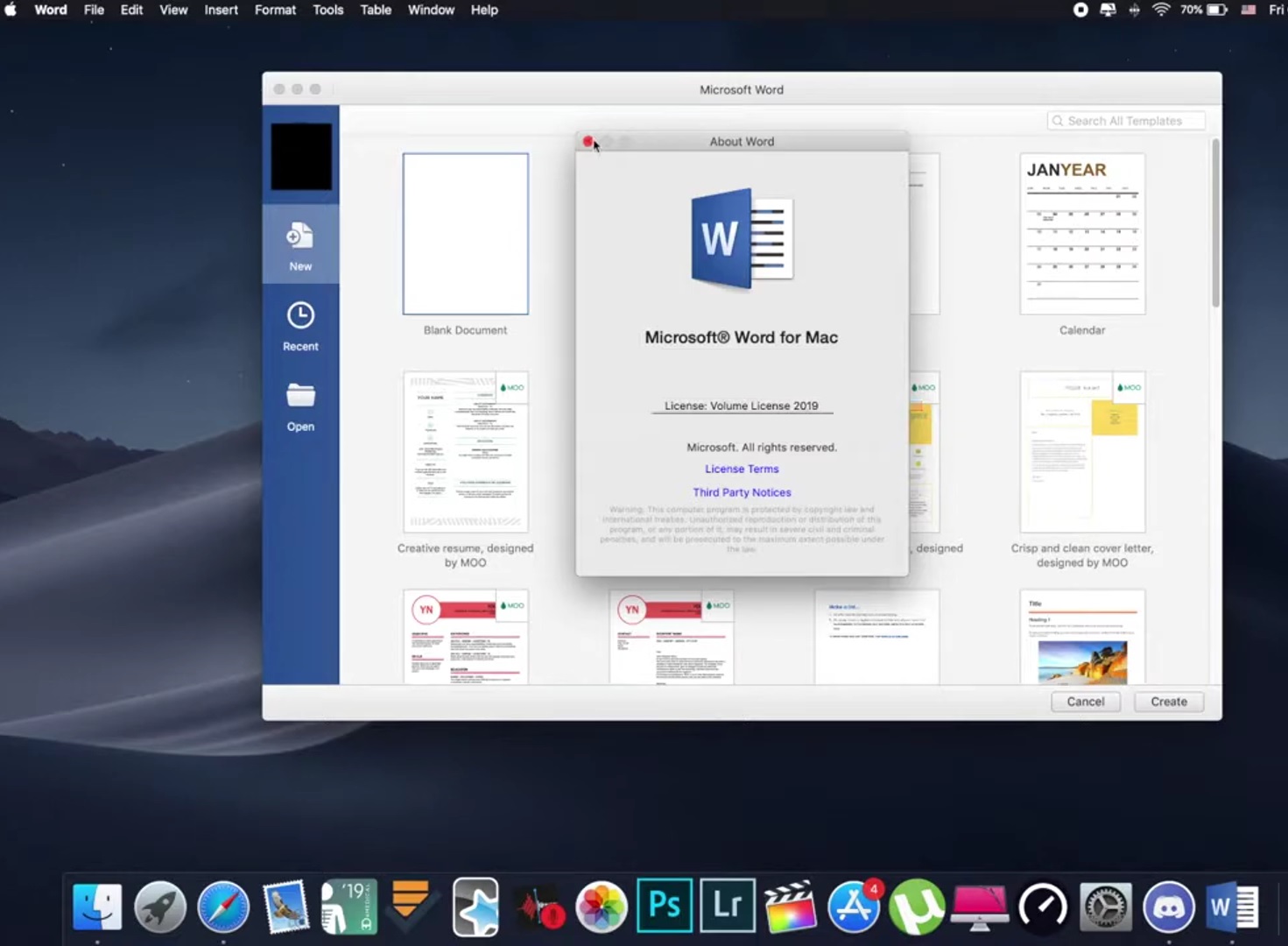Open the speedometer app in dock
1288x946 pixels.
pyautogui.click(x=1043, y=907)
